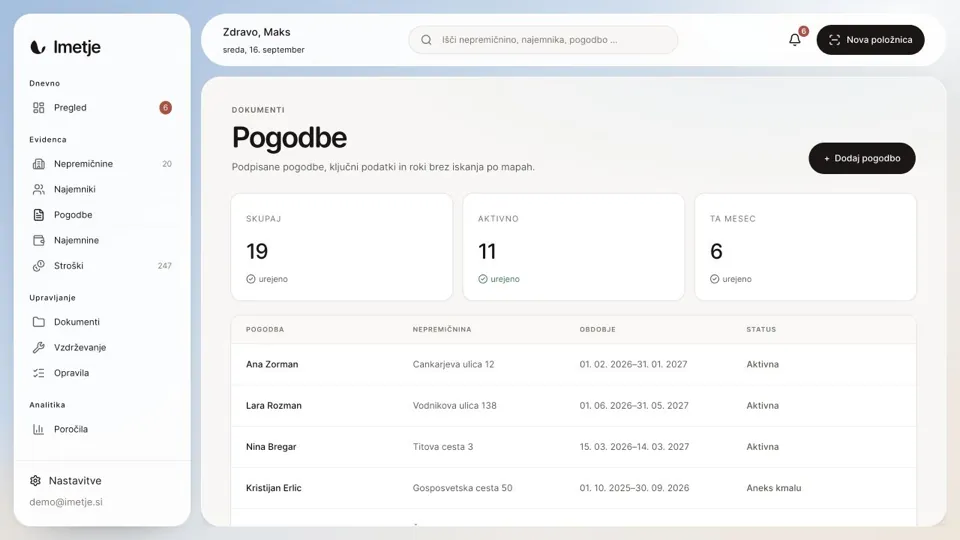Click the Stroški coins icon
This screenshot has width=960, height=540.
[x=39, y=266]
